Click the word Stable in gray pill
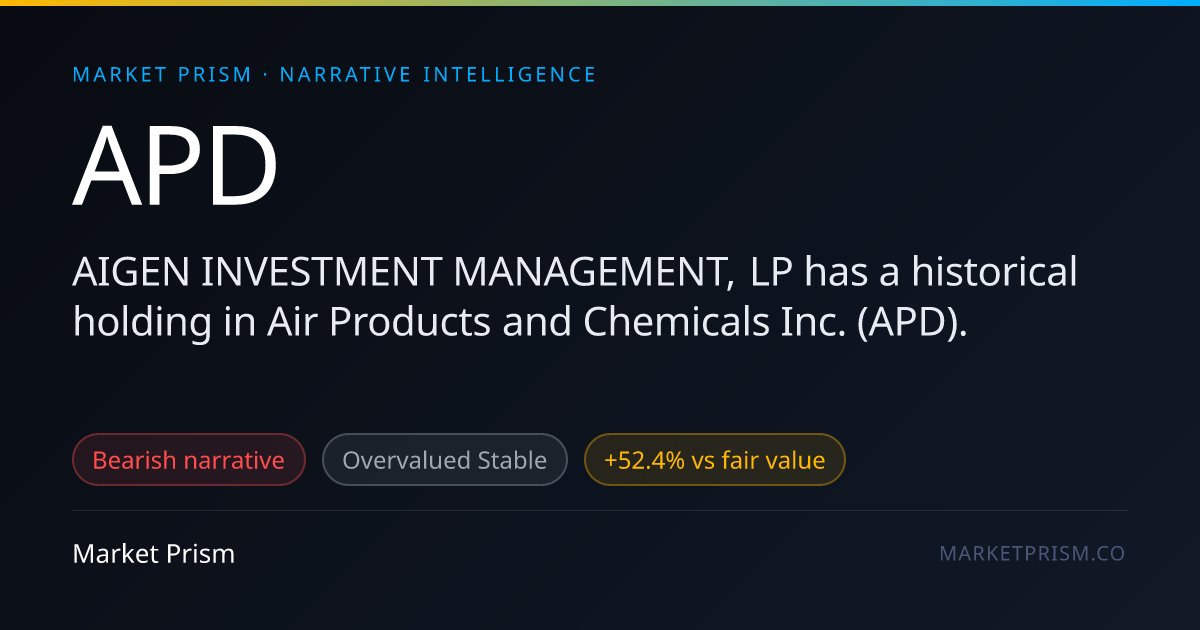Viewport: 1200px width, 630px height. (511, 460)
